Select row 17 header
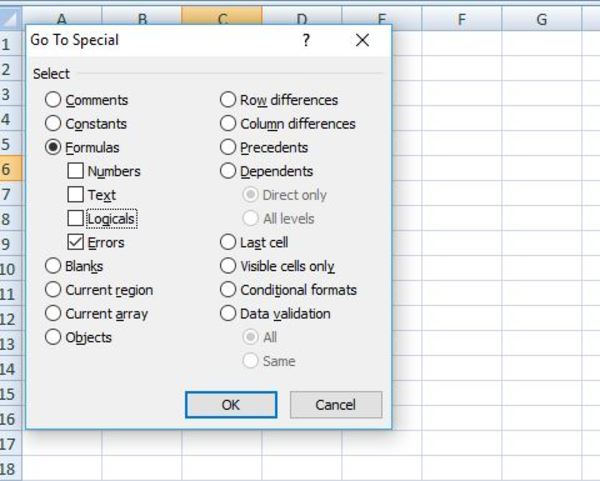Viewport: 600px width, 481px height. [x=10, y=444]
